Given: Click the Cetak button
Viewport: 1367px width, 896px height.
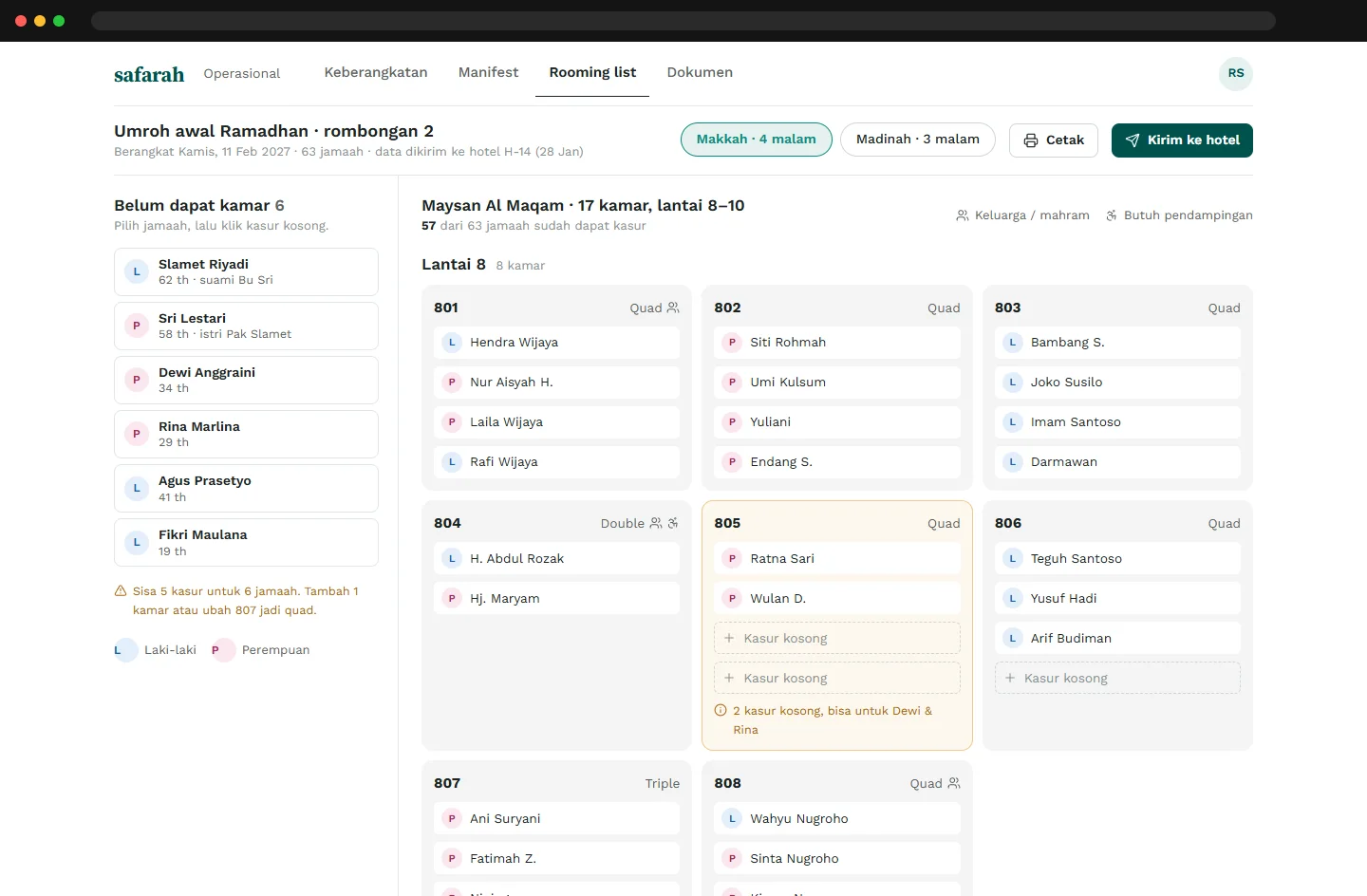Looking at the screenshot, I should pyautogui.click(x=1054, y=140).
